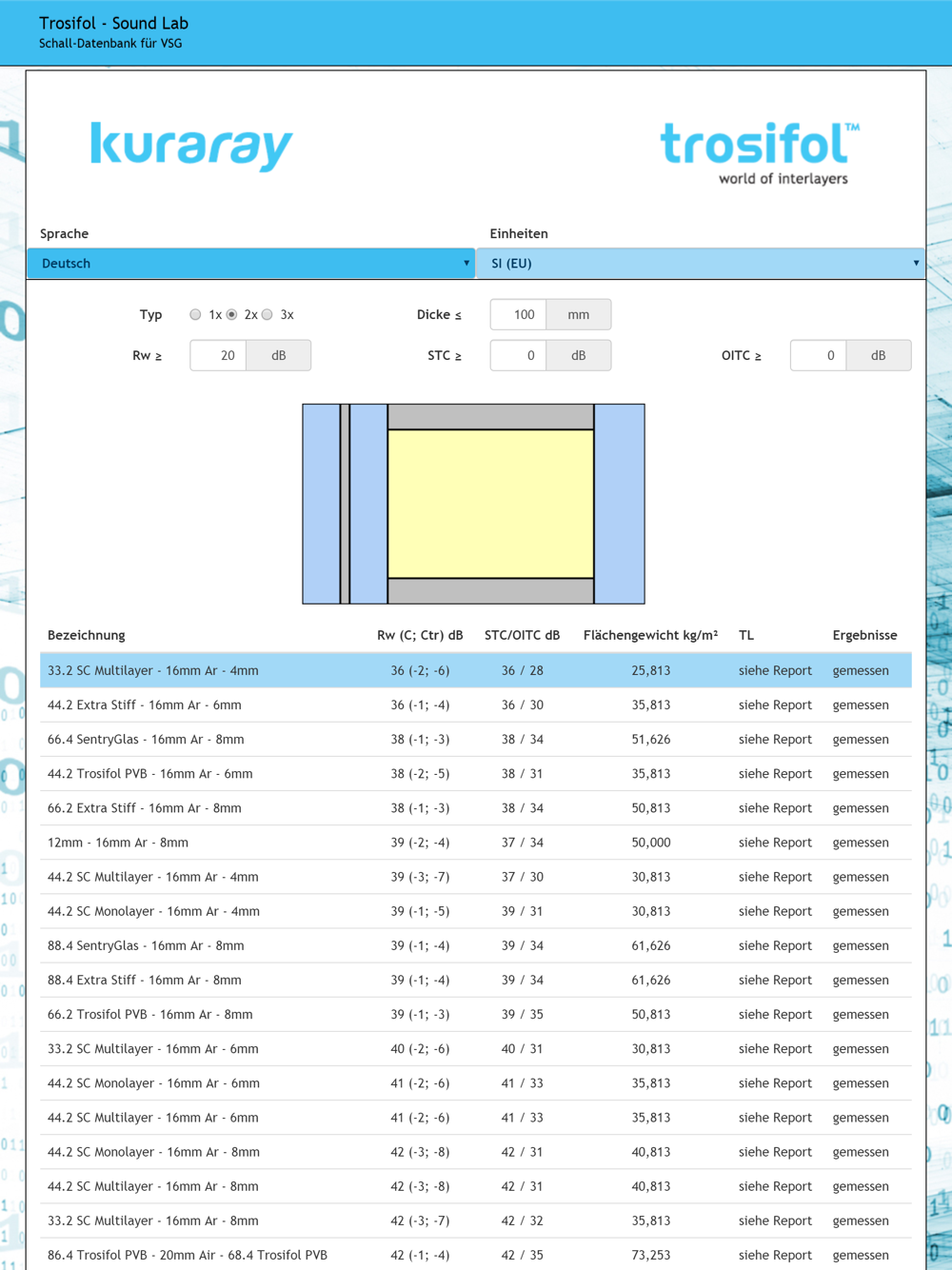The image size is (952, 1270).
Task: Select row 33.2 SC Multilayer - 16mm Ar - 8mm
Action: click(x=476, y=1220)
